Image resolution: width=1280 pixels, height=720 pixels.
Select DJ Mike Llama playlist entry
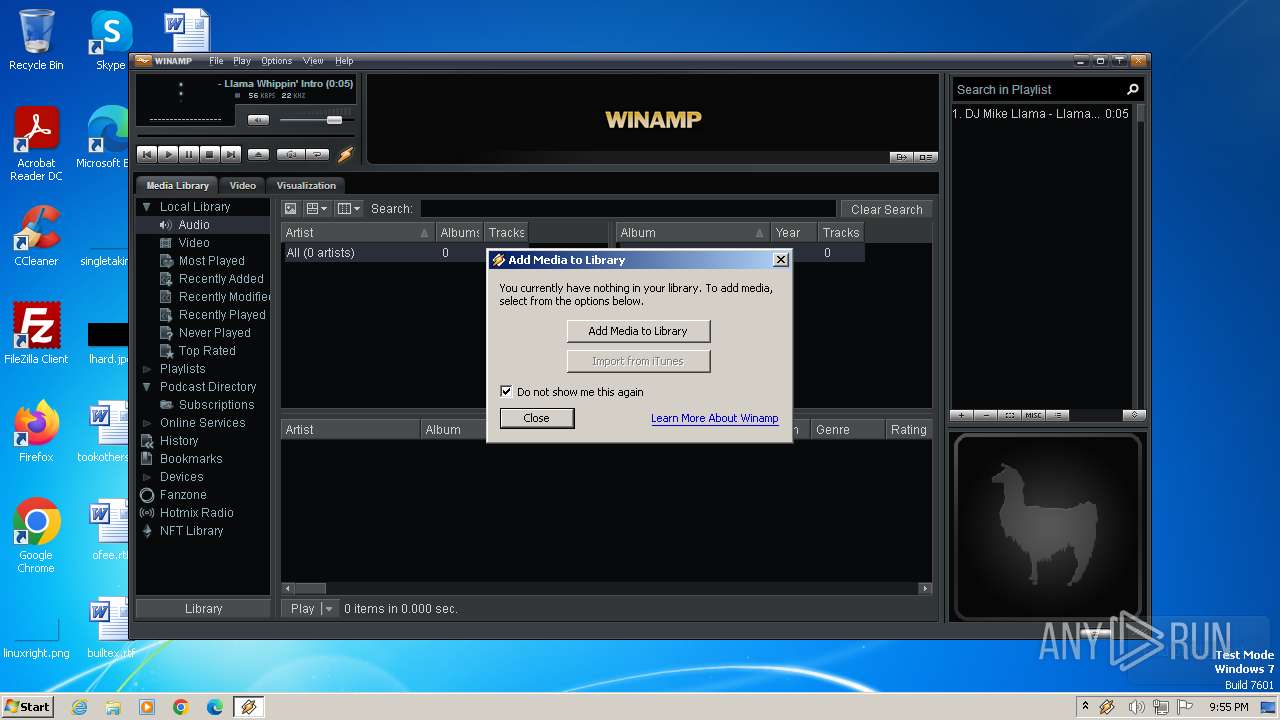pyautogui.click(x=1041, y=114)
